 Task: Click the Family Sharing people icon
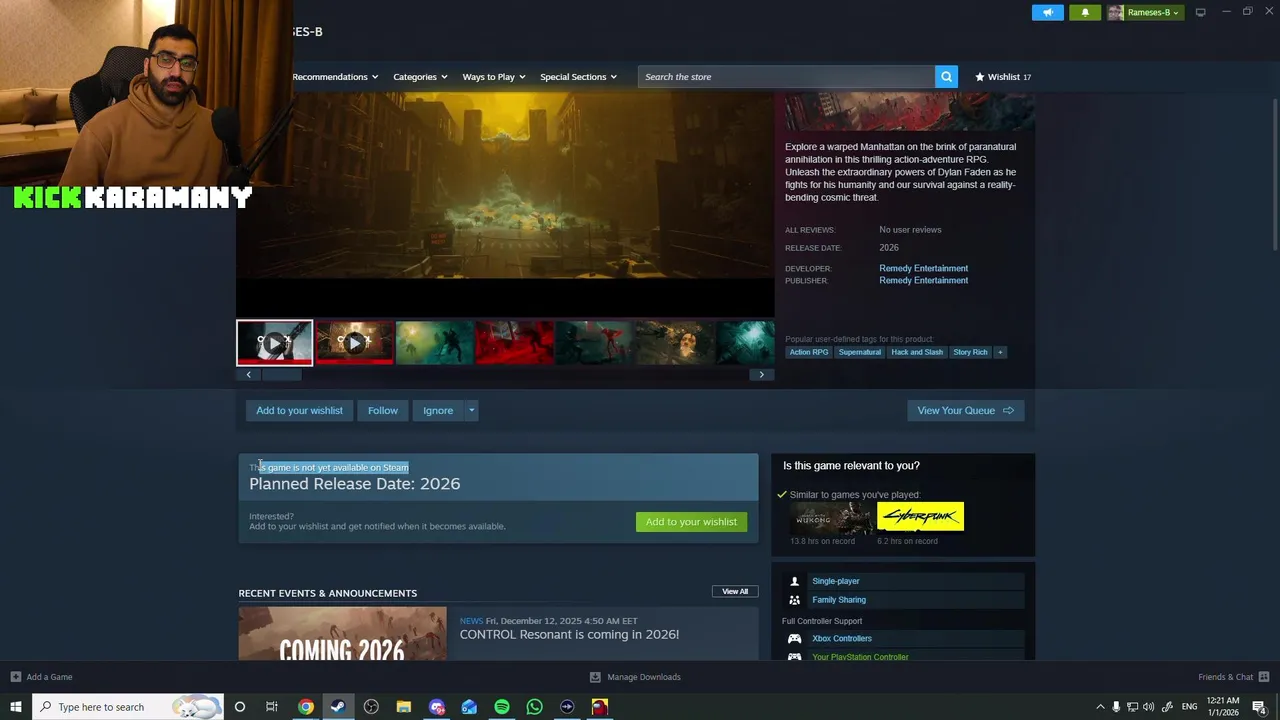pos(794,600)
